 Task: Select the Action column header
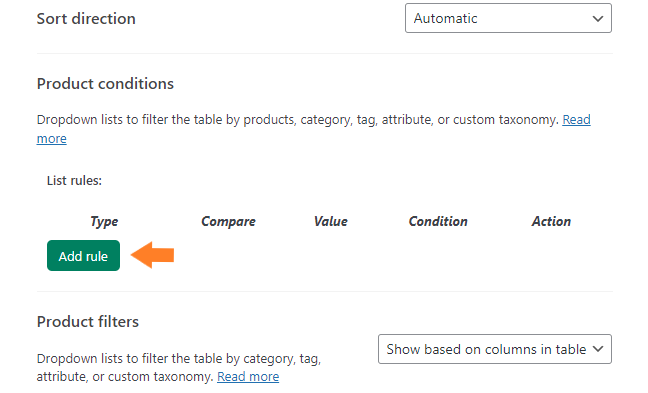(551, 222)
